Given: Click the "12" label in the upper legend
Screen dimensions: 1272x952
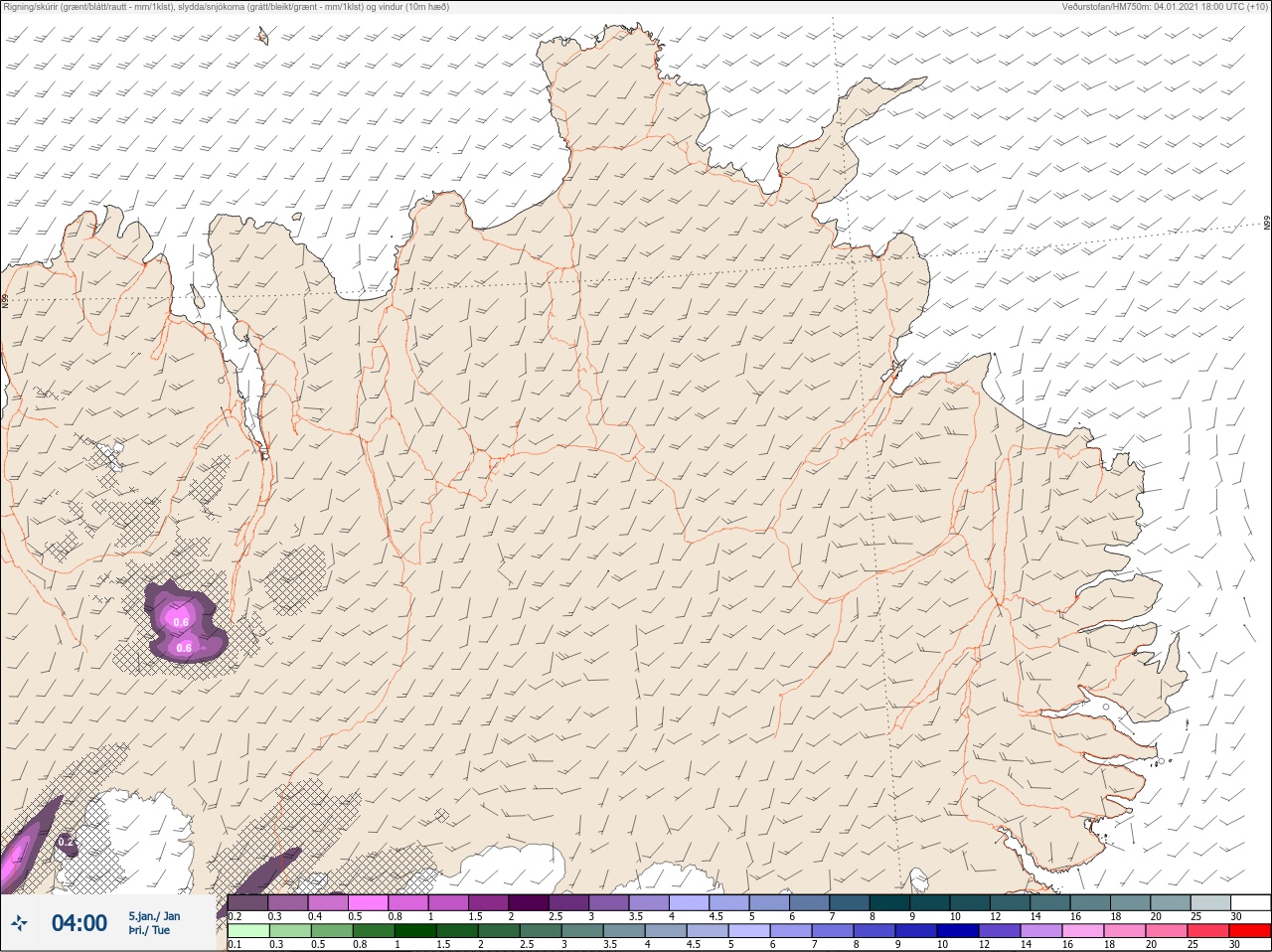Looking at the screenshot, I should click(996, 916).
